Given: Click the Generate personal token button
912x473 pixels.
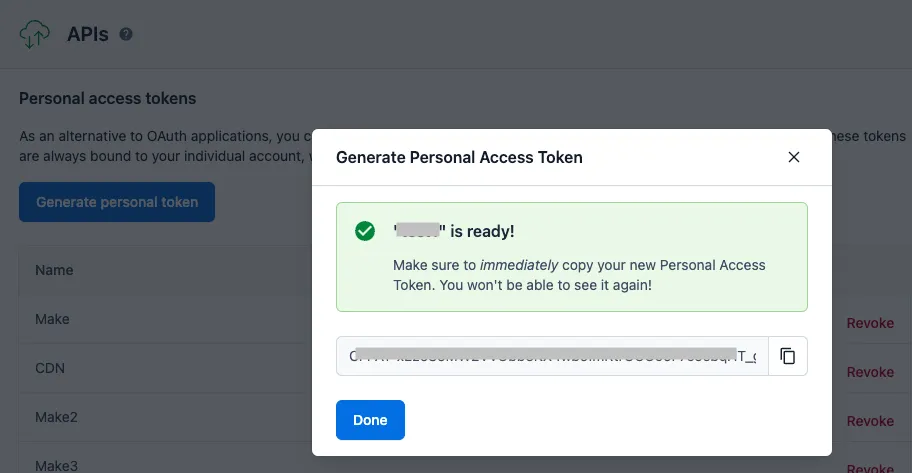Looking at the screenshot, I should click(x=117, y=202).
